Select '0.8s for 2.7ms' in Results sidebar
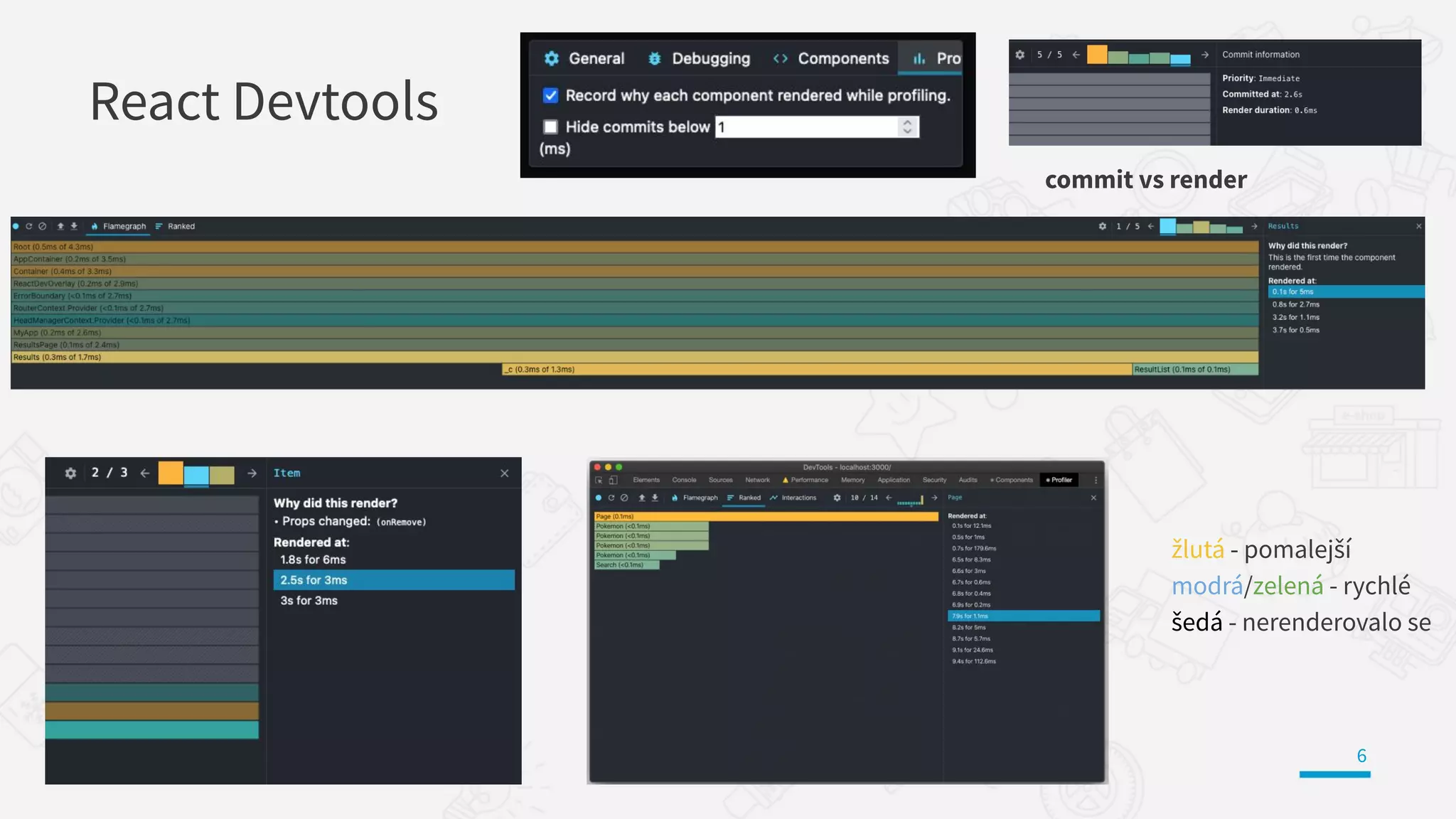1456x819 pixels. tap(1295, 305)
